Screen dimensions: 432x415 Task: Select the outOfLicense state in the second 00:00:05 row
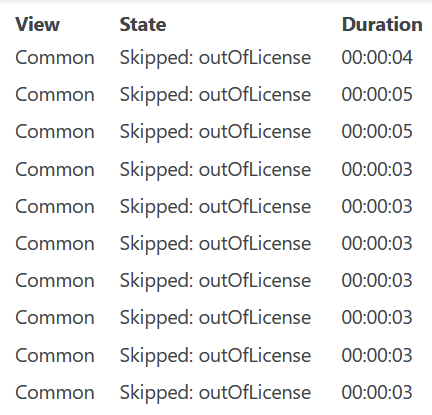215,132
